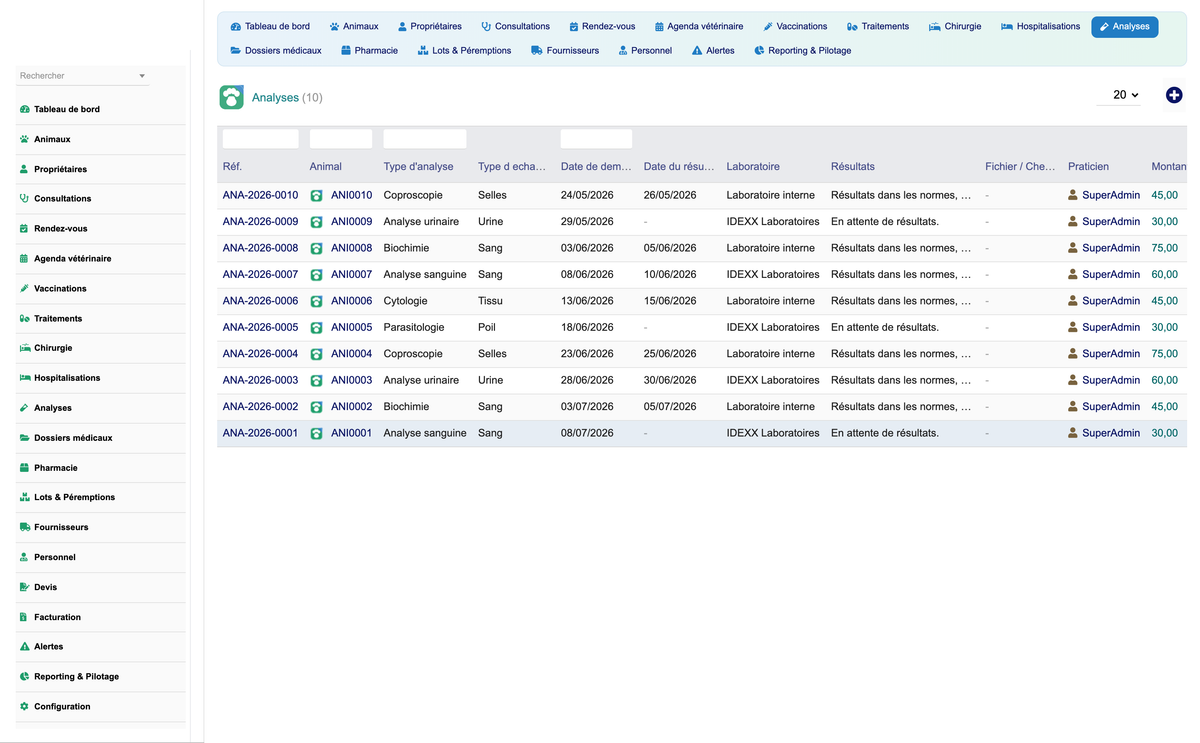Click the 29/05/2026 request date cell
This screenshot has height=743, width=1200.
[587, 222]
